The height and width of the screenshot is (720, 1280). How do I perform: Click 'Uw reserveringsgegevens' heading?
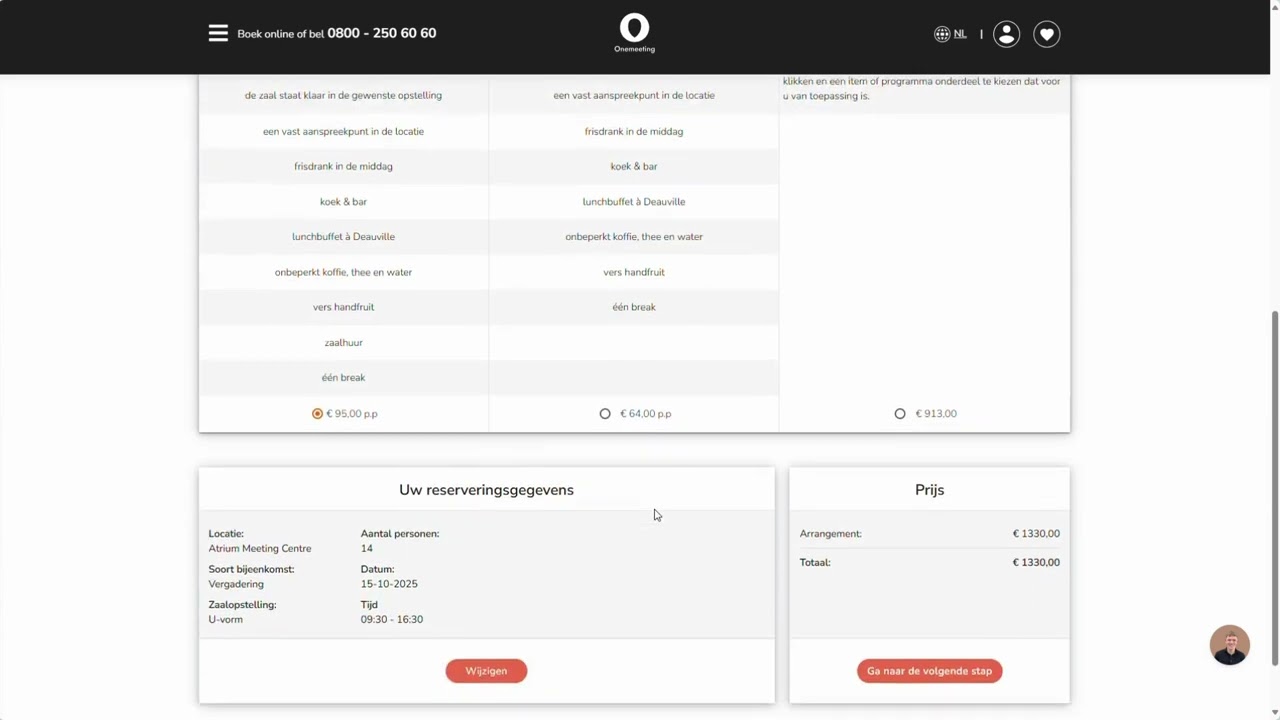click(486, 490)
